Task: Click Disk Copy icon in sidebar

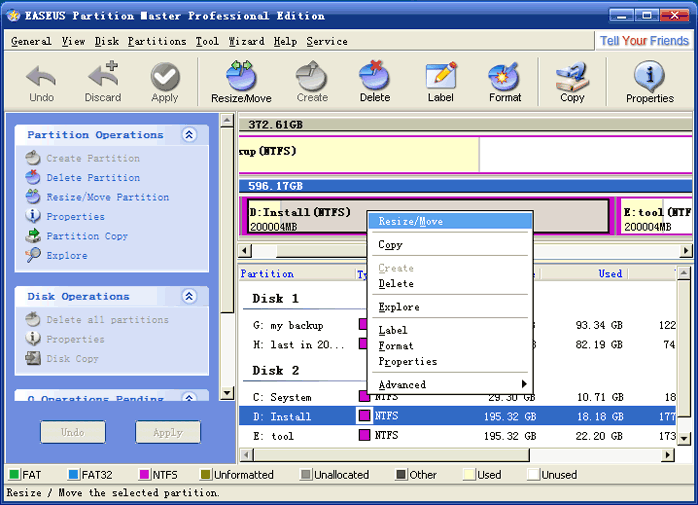Action: [x=33, y=358]
